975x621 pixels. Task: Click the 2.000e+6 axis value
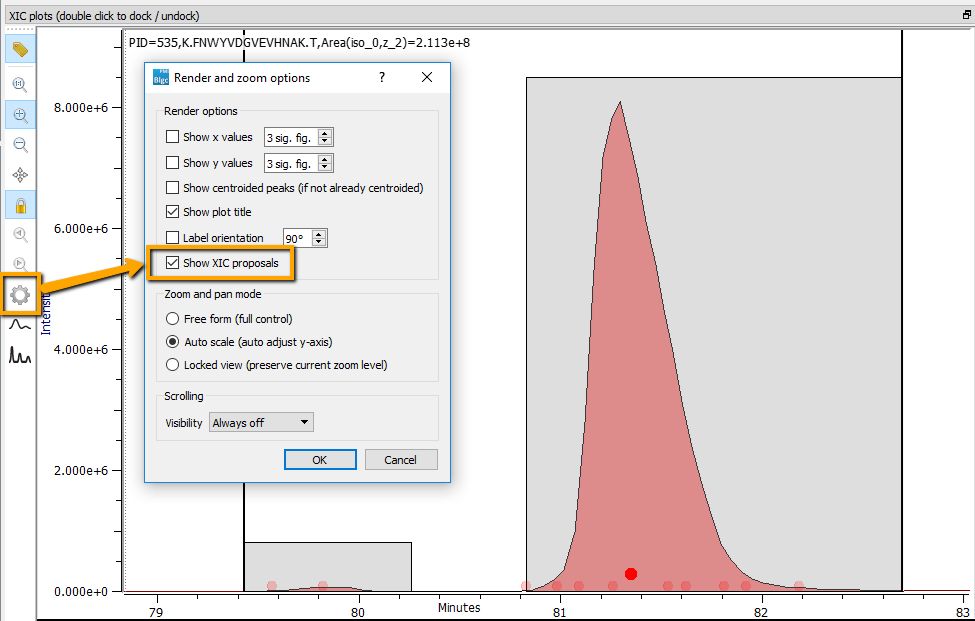pyautogui.click(x=81, y=471)
